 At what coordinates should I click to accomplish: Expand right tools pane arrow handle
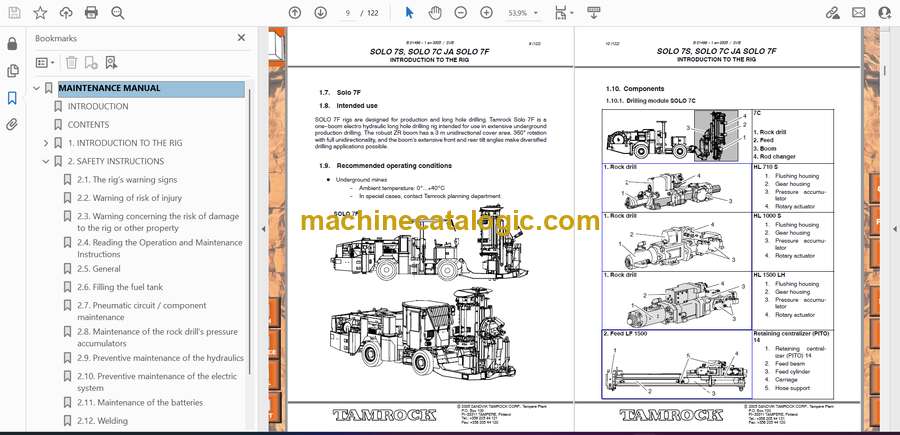[894, 229]
